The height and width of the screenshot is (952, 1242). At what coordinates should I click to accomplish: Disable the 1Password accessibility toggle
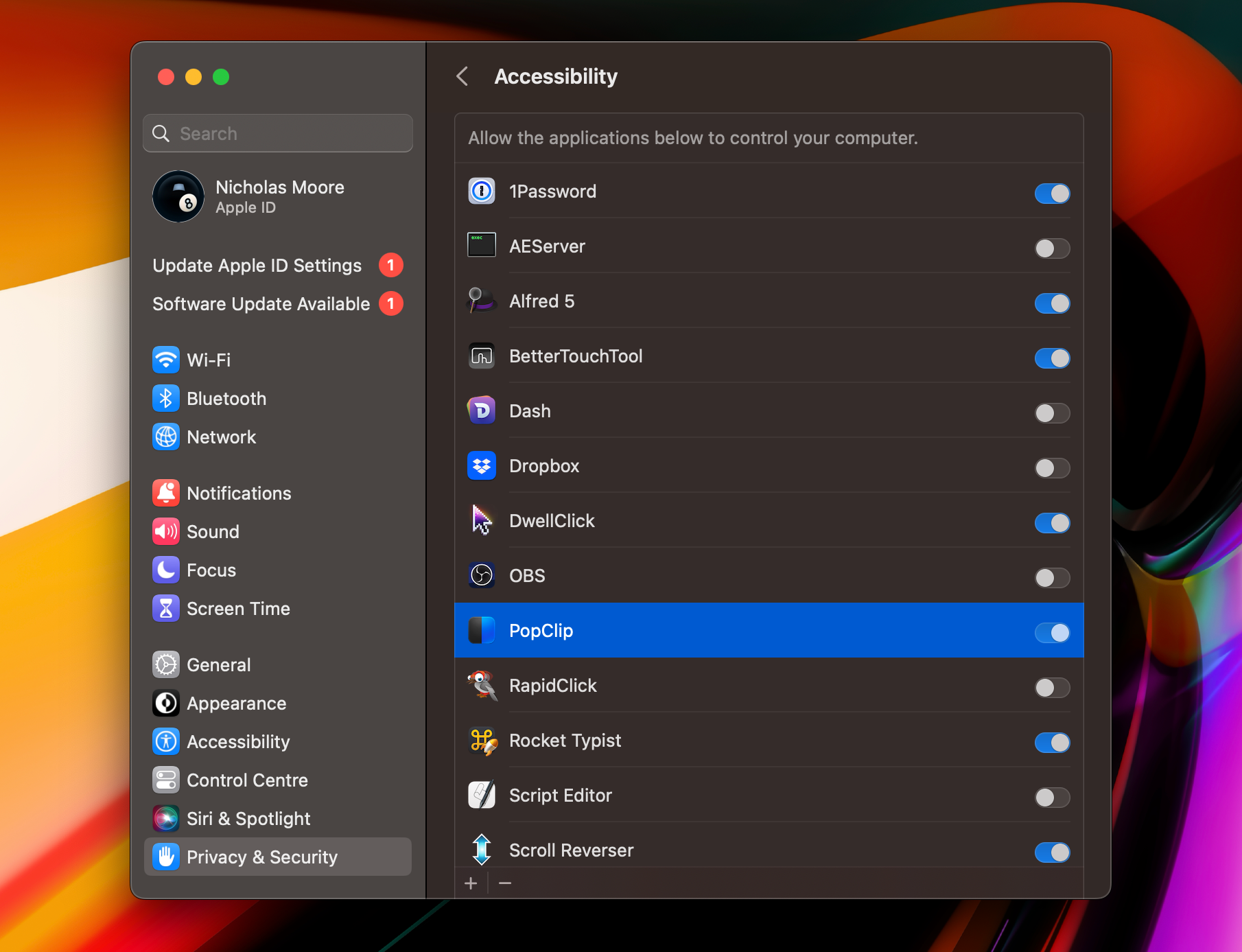pos(1052,194)
